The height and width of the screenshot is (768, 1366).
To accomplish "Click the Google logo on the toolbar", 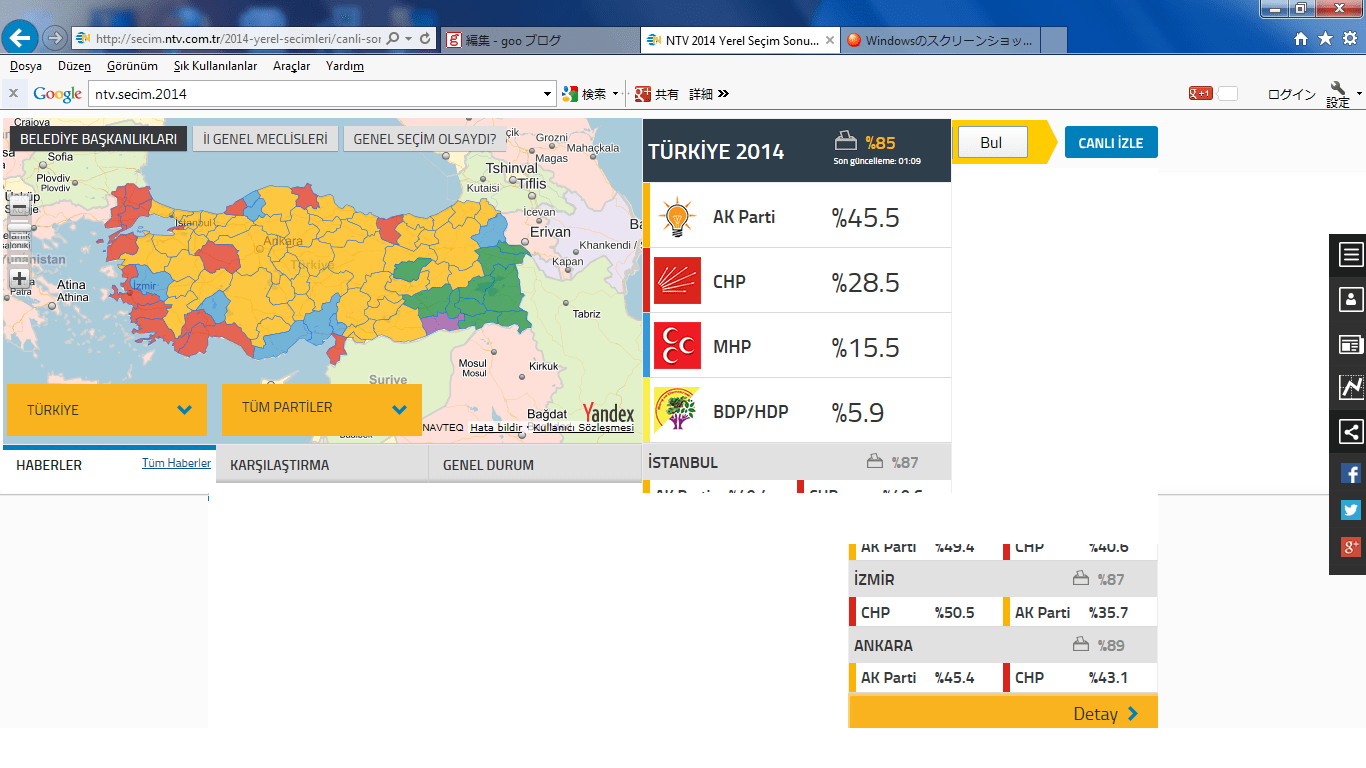I will coord(57,94).
